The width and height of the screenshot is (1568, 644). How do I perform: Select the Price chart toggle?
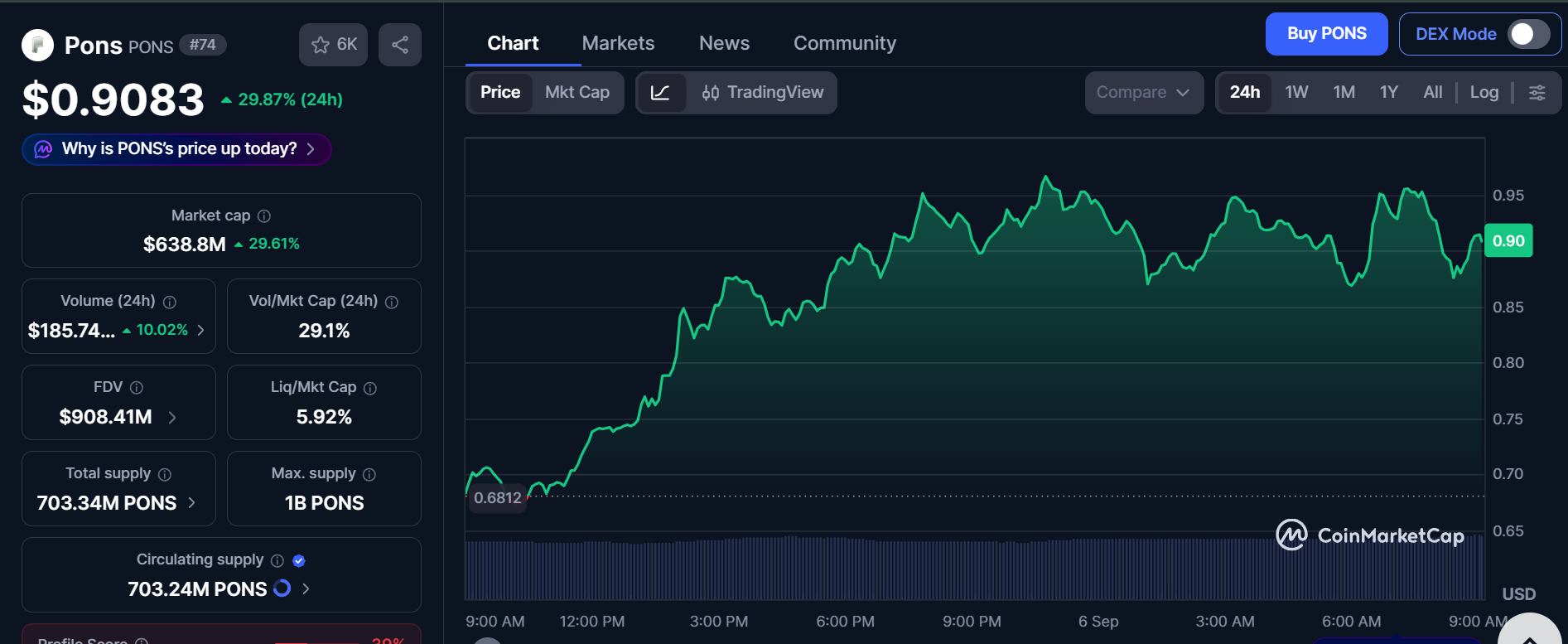500,93
